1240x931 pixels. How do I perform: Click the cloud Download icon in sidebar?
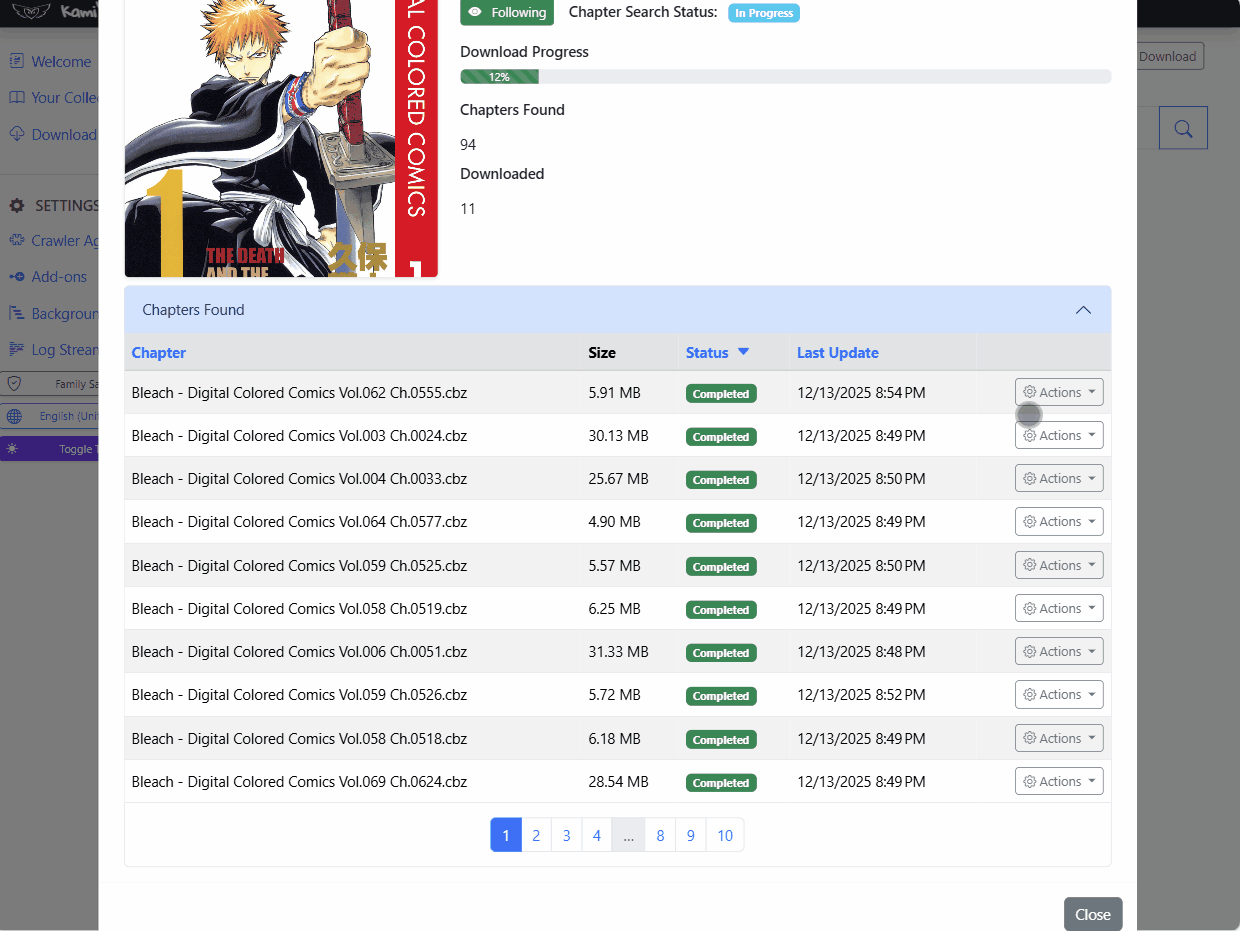tap(17, 134)
